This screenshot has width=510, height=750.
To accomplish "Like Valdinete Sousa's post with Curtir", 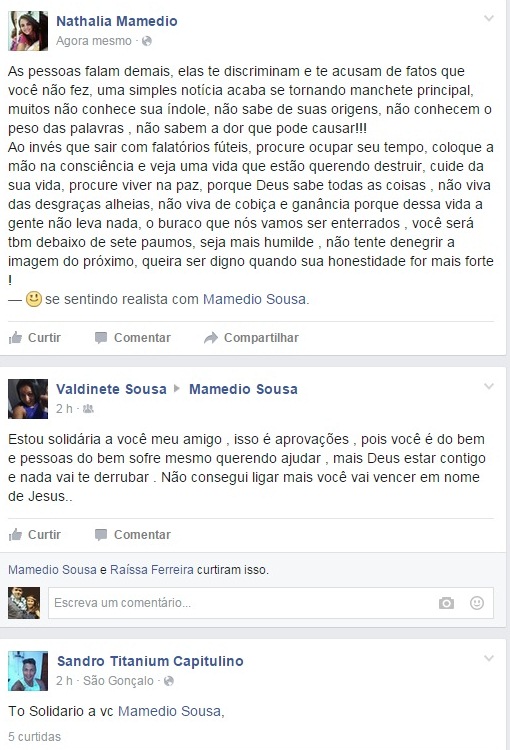I will [x=35, y=535].
